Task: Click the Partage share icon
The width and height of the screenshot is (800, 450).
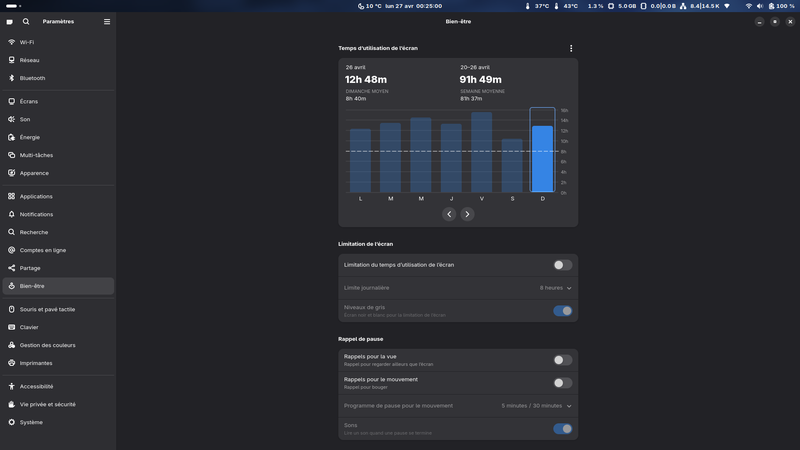Action: tap(11, 268)
